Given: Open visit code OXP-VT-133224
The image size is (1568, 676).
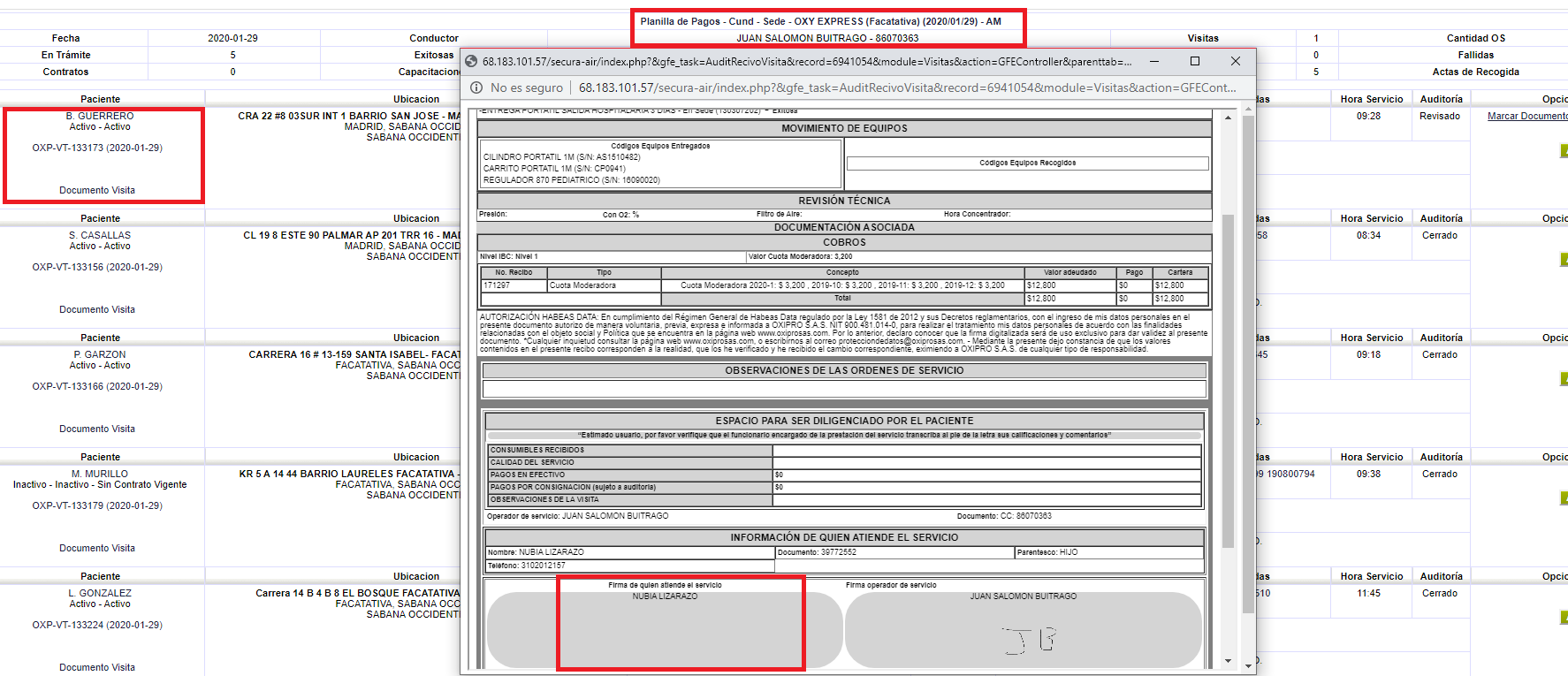Looking at the screenshot, I should (97, 625).
